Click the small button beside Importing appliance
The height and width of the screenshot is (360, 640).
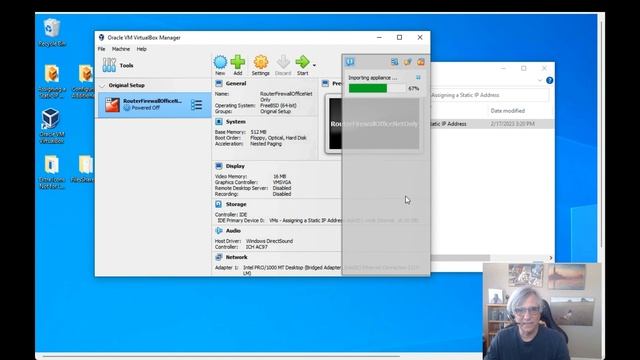coord(418,78)
